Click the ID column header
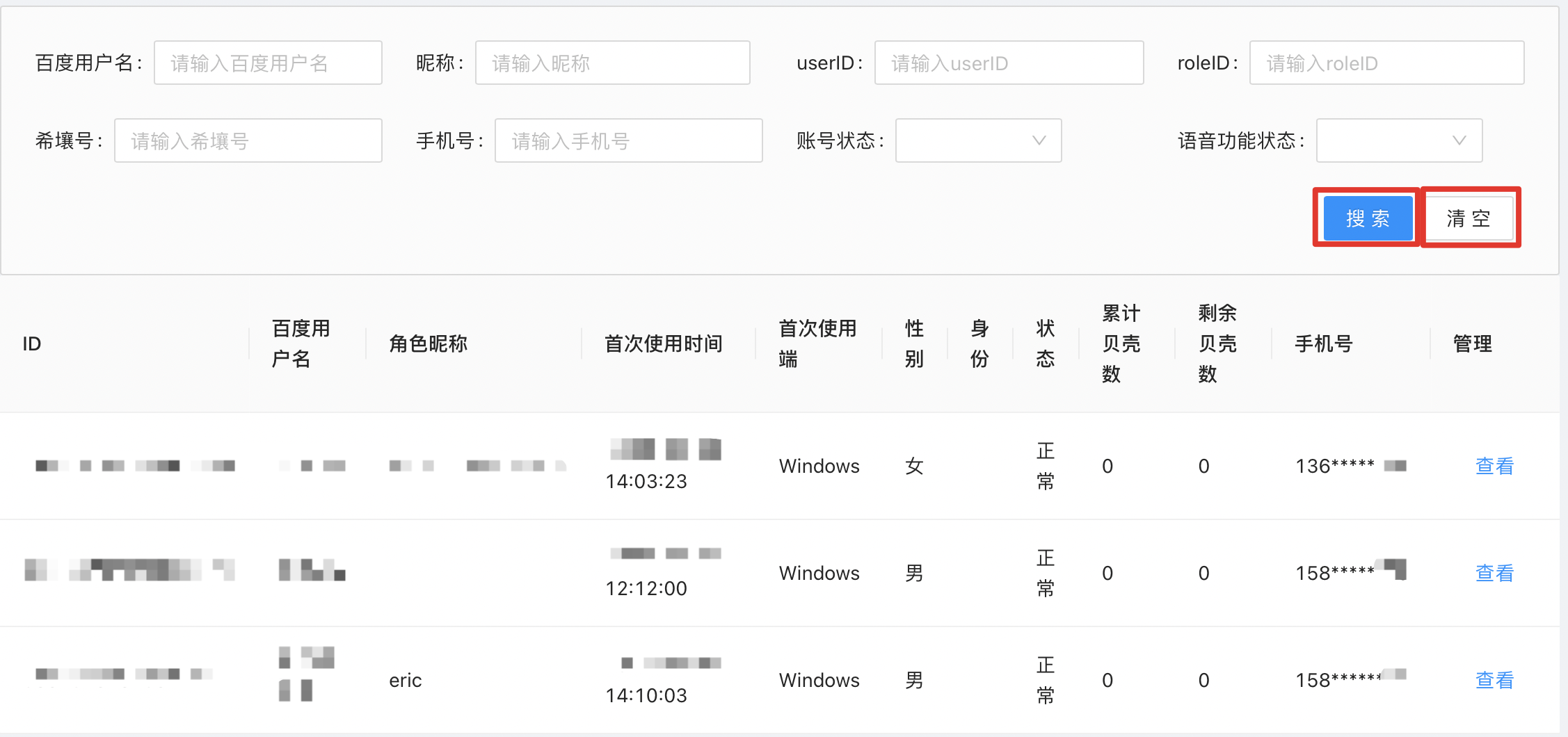This screenshot has width=1568, height=737. tap(32, 343)
